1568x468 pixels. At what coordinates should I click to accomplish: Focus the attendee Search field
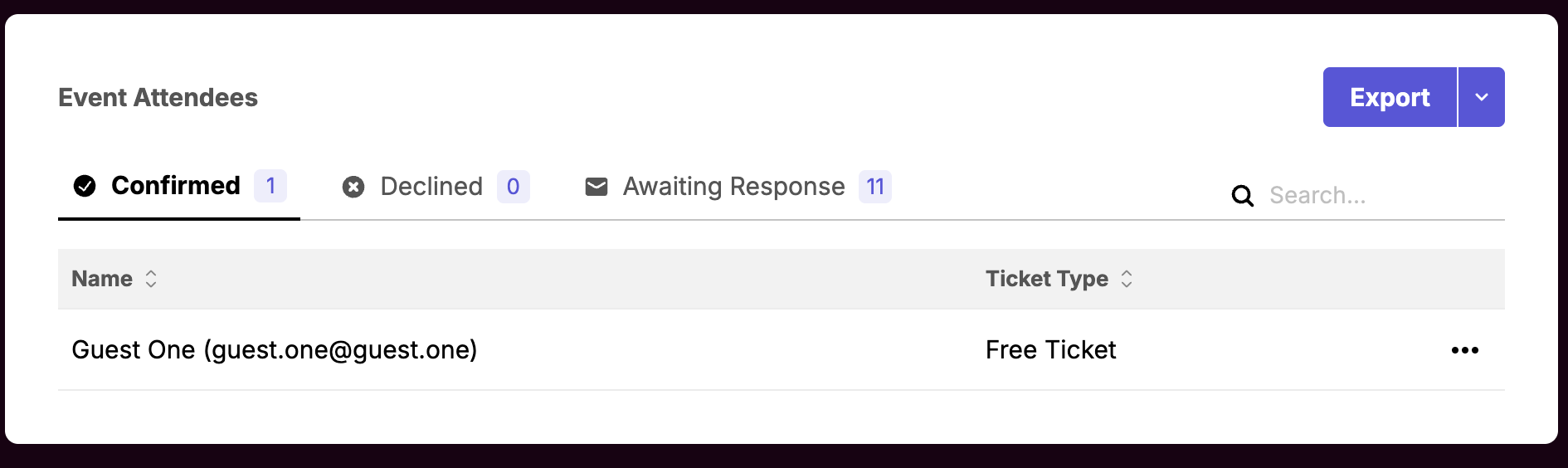(x=1377, y=196)
